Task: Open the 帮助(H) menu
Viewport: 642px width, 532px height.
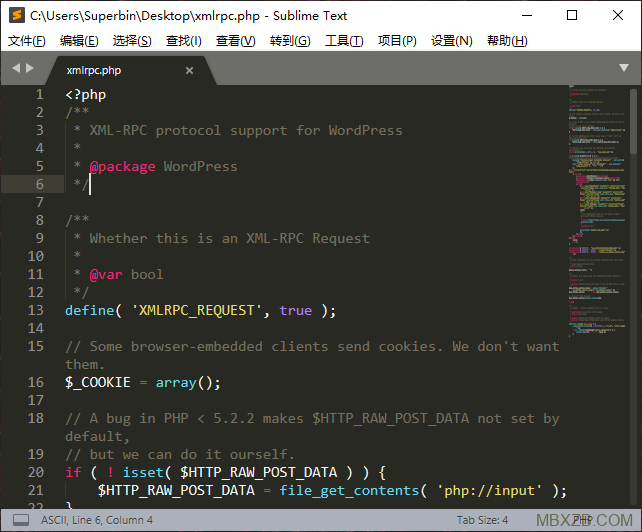Action: [507, 41]
